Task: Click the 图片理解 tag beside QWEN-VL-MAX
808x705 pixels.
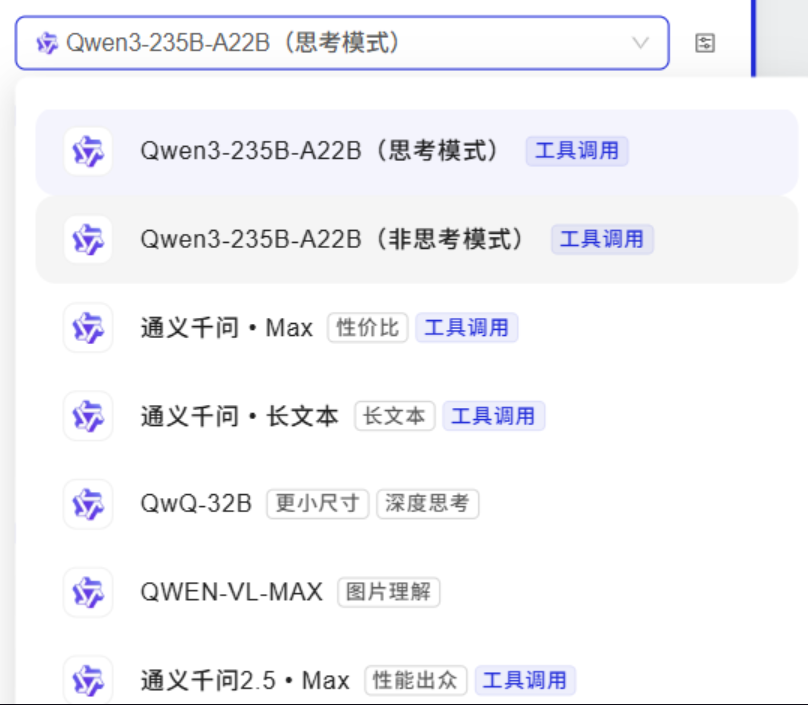Action: (x=388, y=592)
